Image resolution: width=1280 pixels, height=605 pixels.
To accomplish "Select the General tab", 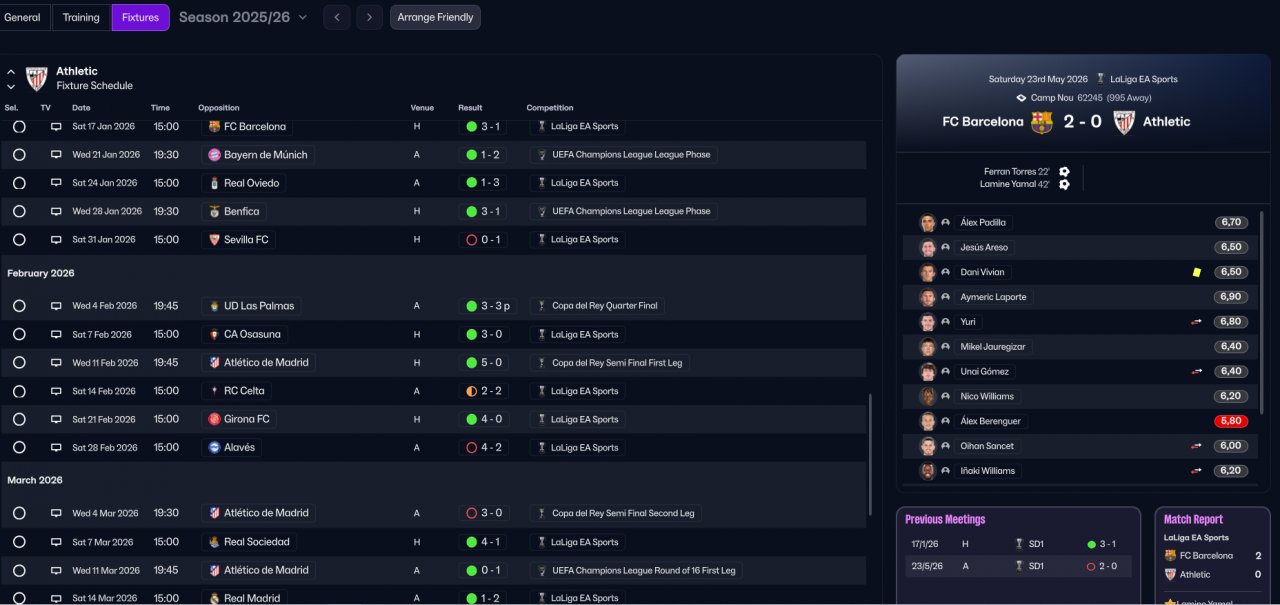I will pos(22,17).
